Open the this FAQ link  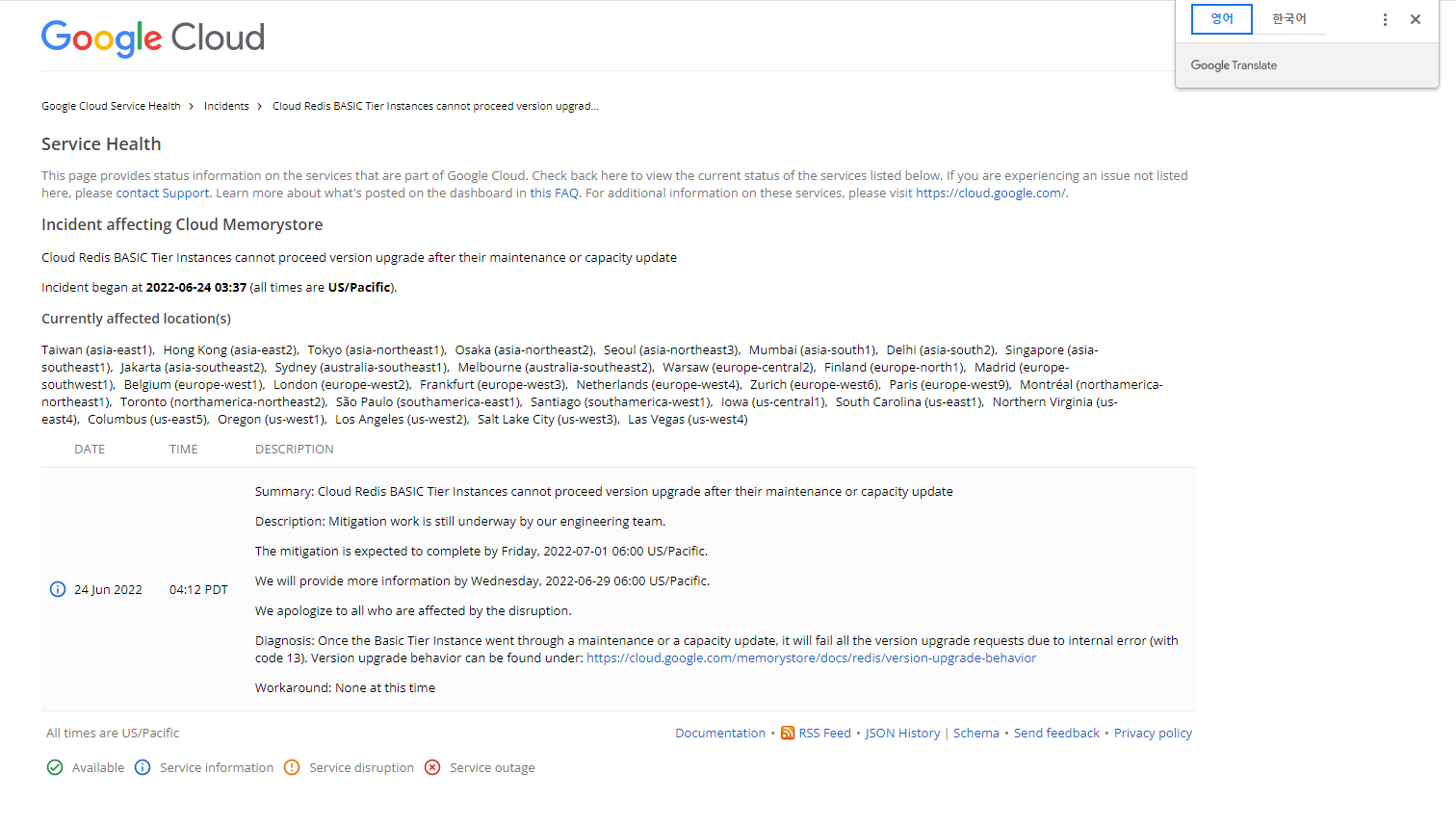click(x=554, y=193)
